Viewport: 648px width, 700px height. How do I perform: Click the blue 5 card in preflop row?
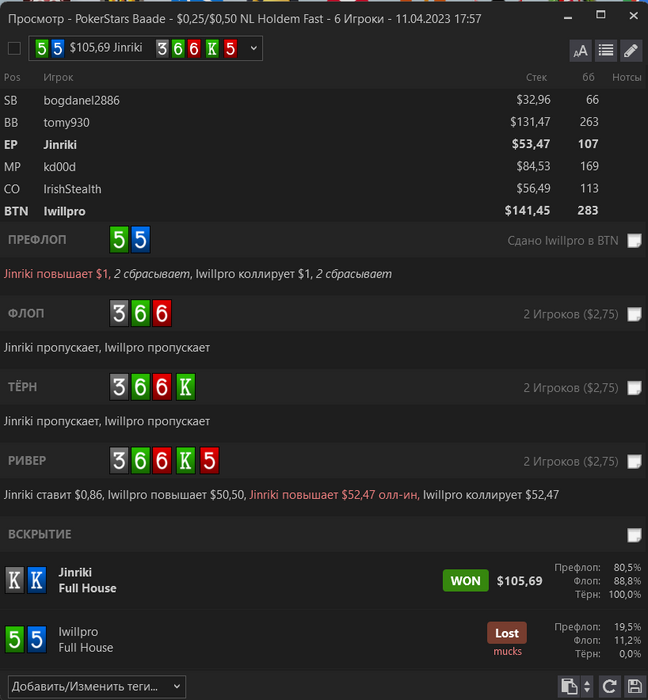(x=141, y=240)
